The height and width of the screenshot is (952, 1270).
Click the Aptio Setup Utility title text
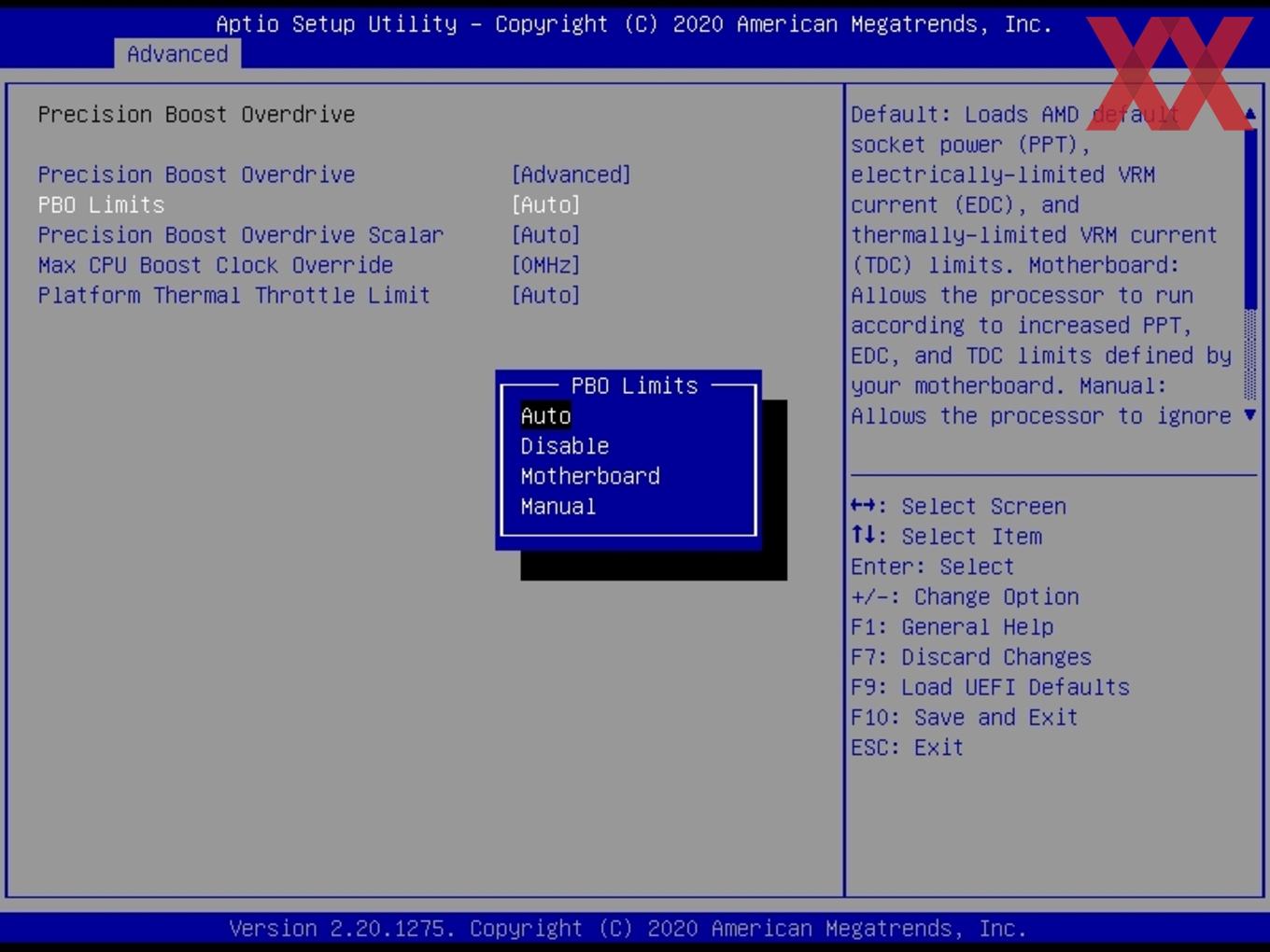[634, 24]
